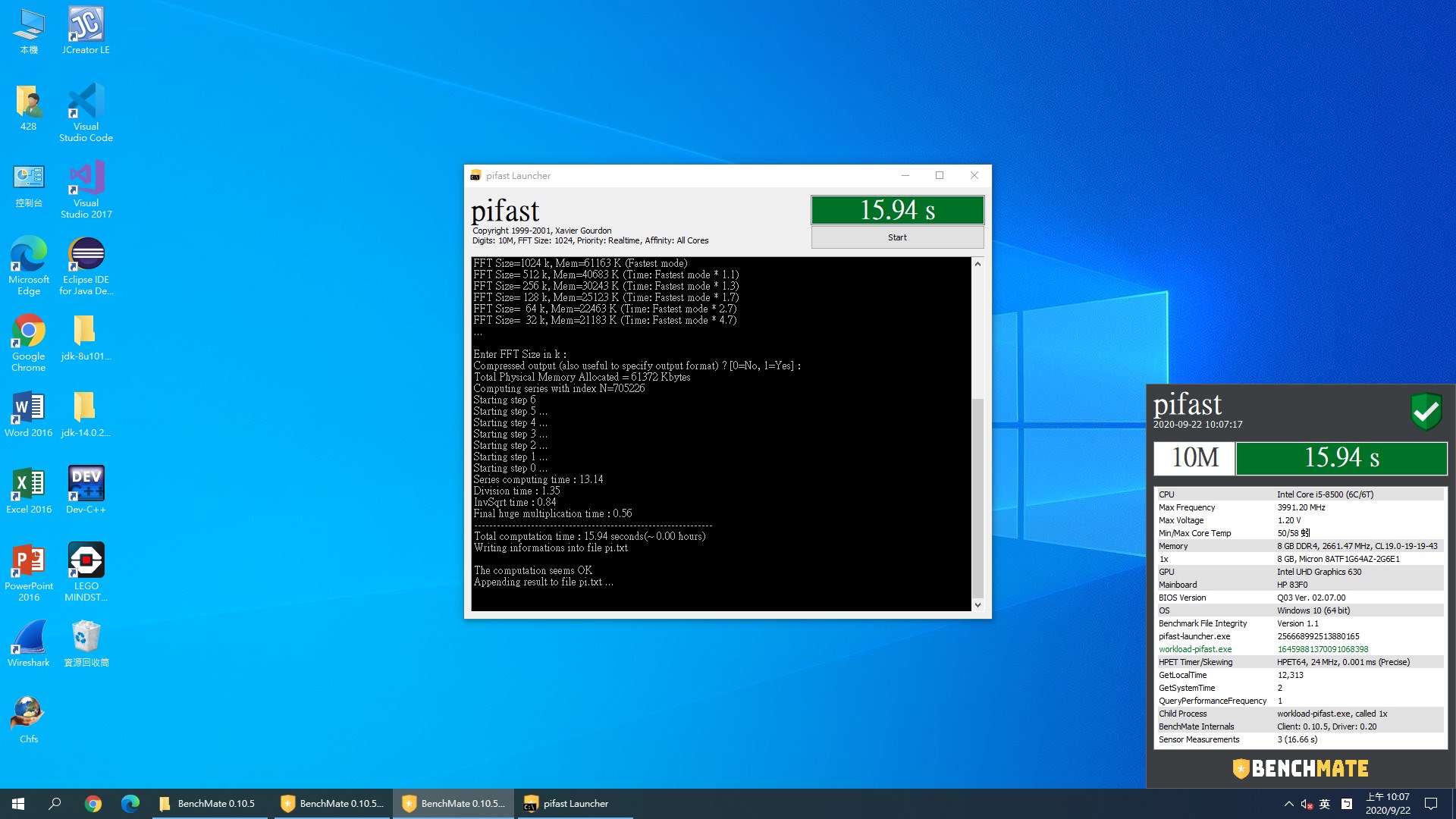
Task: Close the pifast Launcher window
Action: tap(974, 175)
